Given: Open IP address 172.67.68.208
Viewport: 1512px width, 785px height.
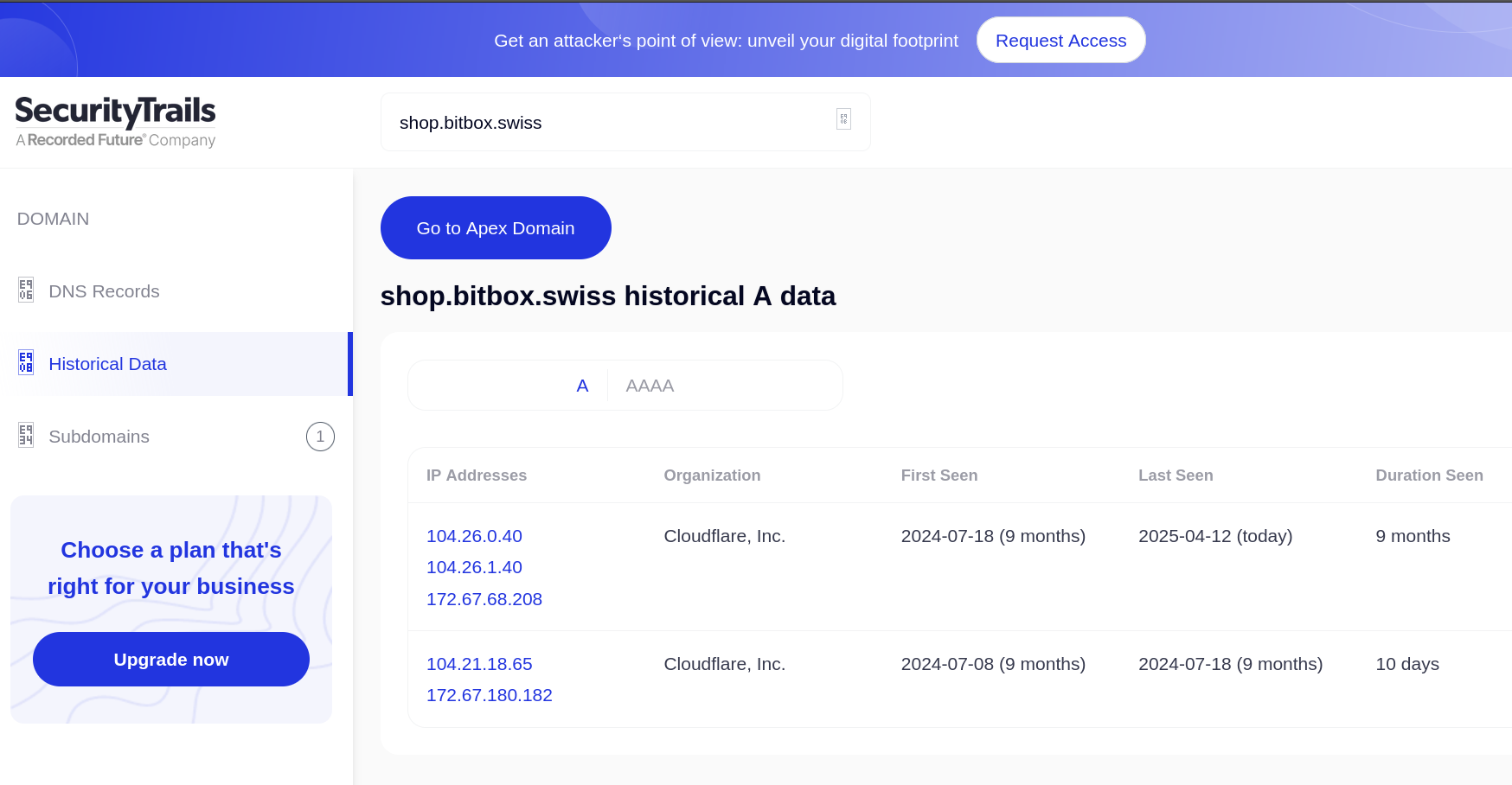Looking at the screenshot, I should [x=484, y=599].
